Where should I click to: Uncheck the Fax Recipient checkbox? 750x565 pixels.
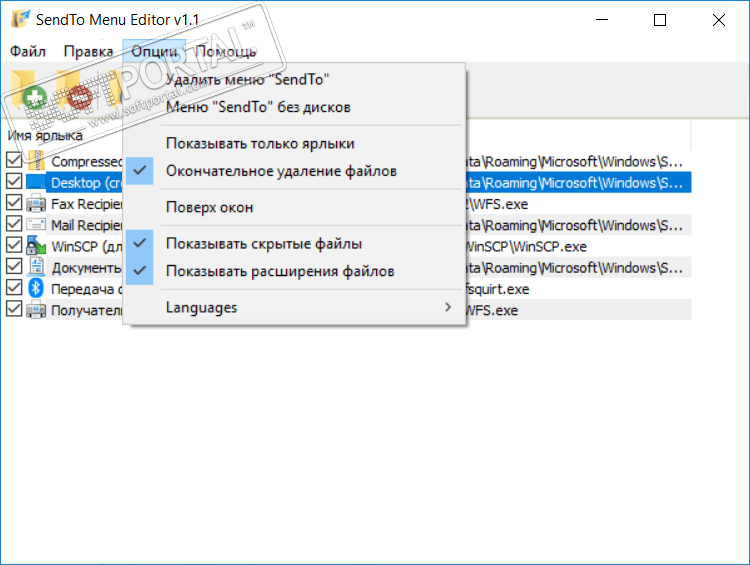[14, 202]
